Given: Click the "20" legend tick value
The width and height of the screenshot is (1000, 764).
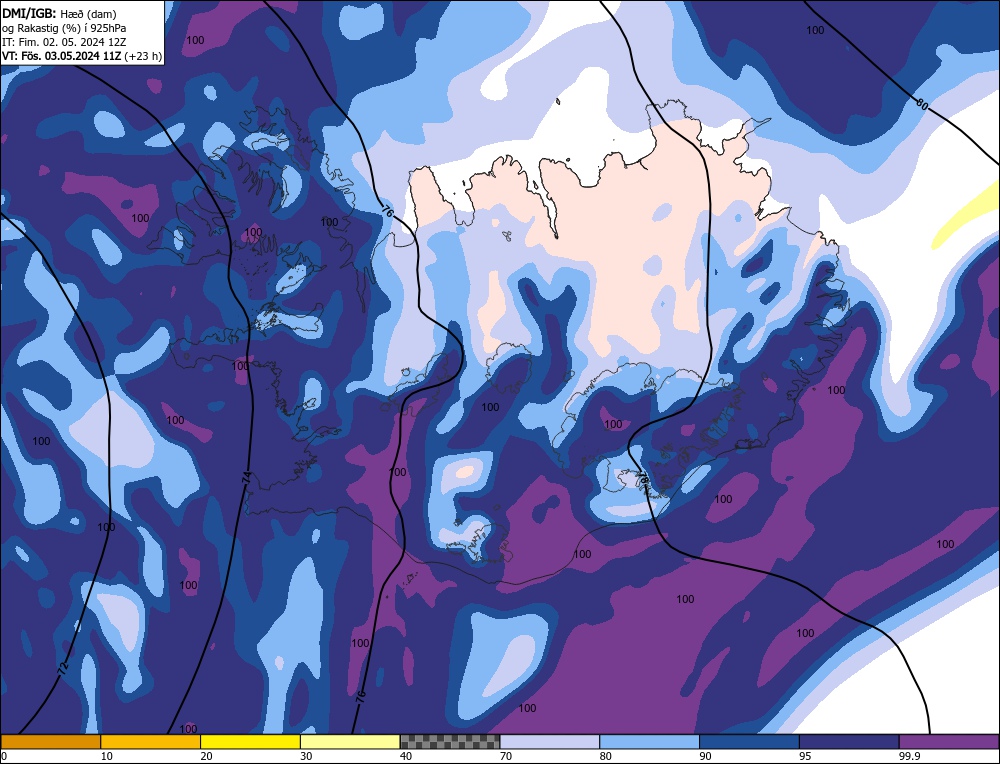Looking at the screenshot, I should (x=206, y=756).
